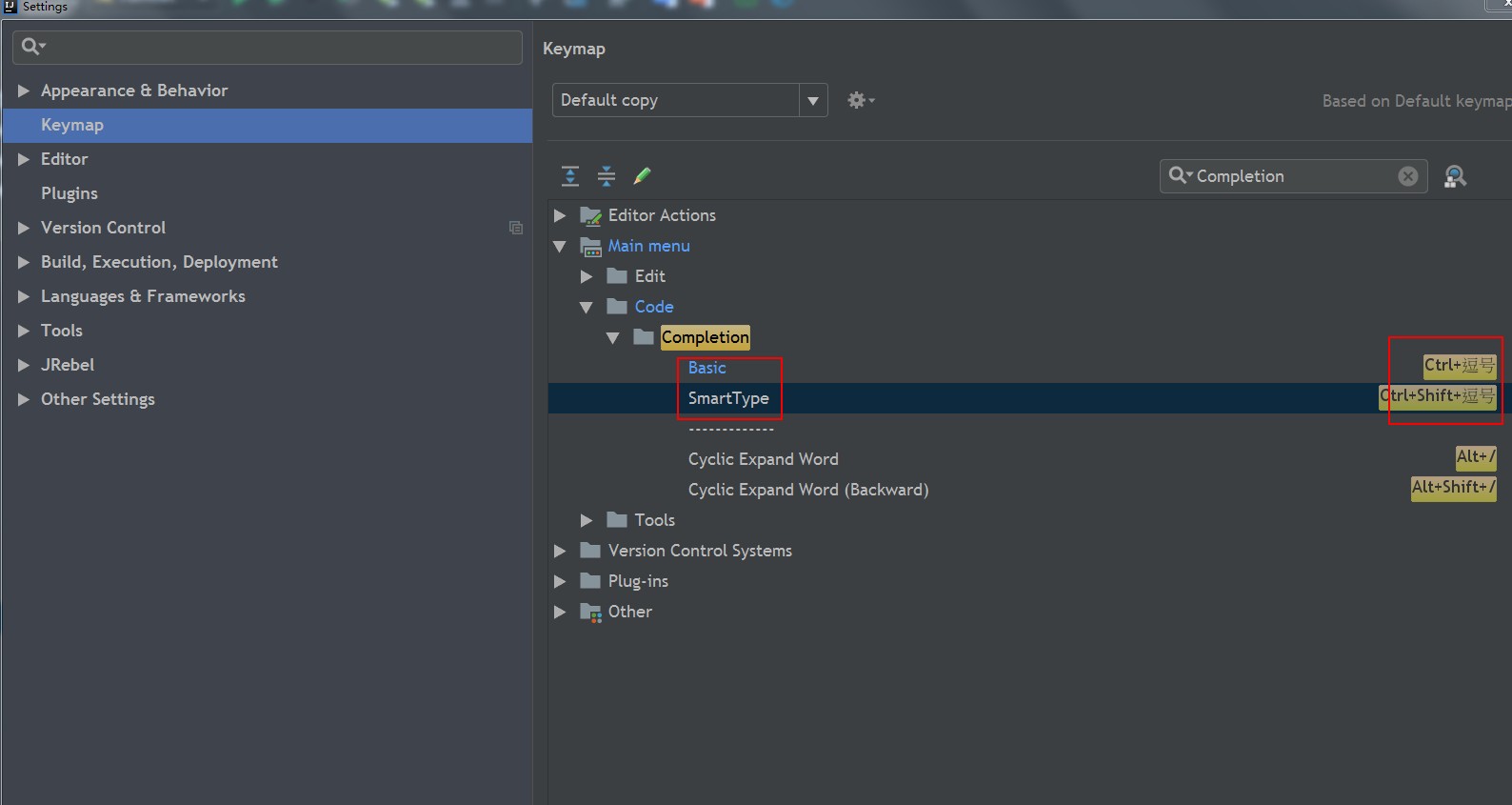Screen dimensions: 1512x805
Task: Open the Default copy keymap dropdown
Action: (x=813, y=100)
